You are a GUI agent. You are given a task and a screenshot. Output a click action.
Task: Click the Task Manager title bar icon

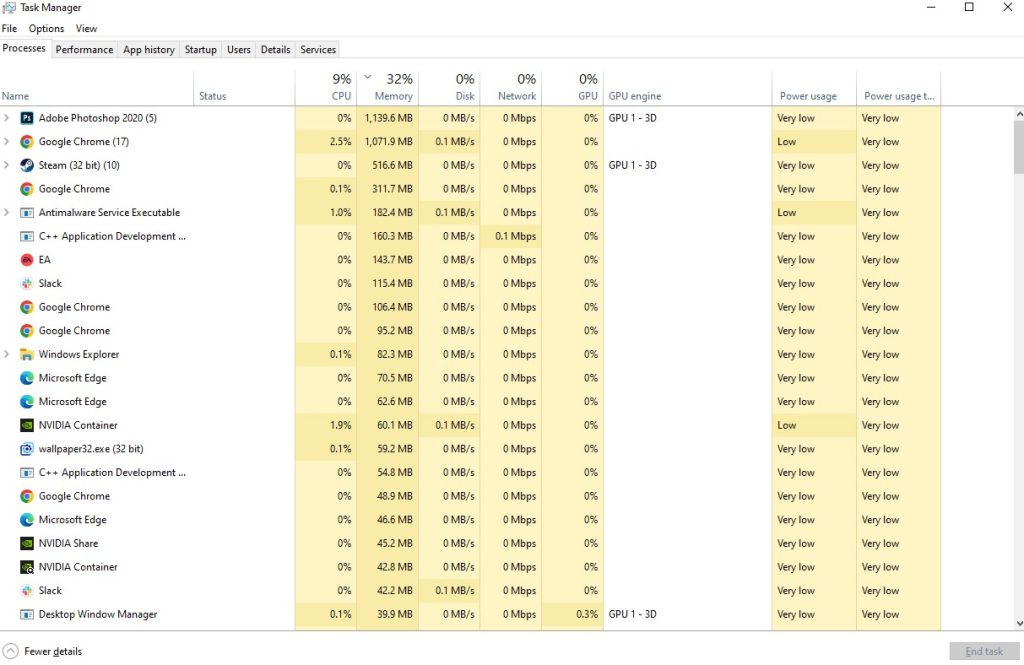tap(8, 7)
